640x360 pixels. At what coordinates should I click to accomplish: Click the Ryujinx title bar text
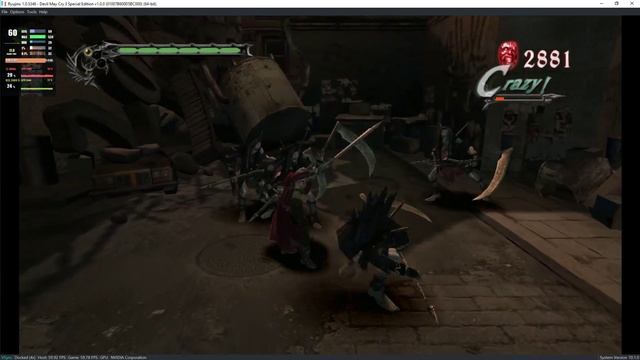(82, 4)
